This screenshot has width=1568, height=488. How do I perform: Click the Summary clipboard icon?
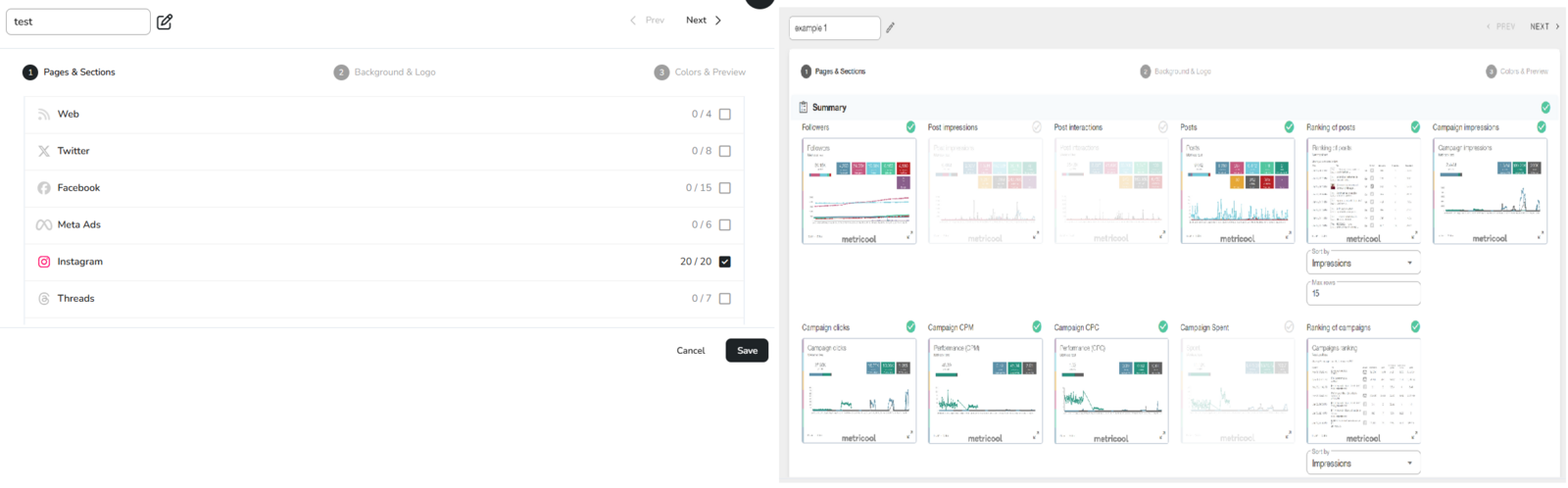804,108
